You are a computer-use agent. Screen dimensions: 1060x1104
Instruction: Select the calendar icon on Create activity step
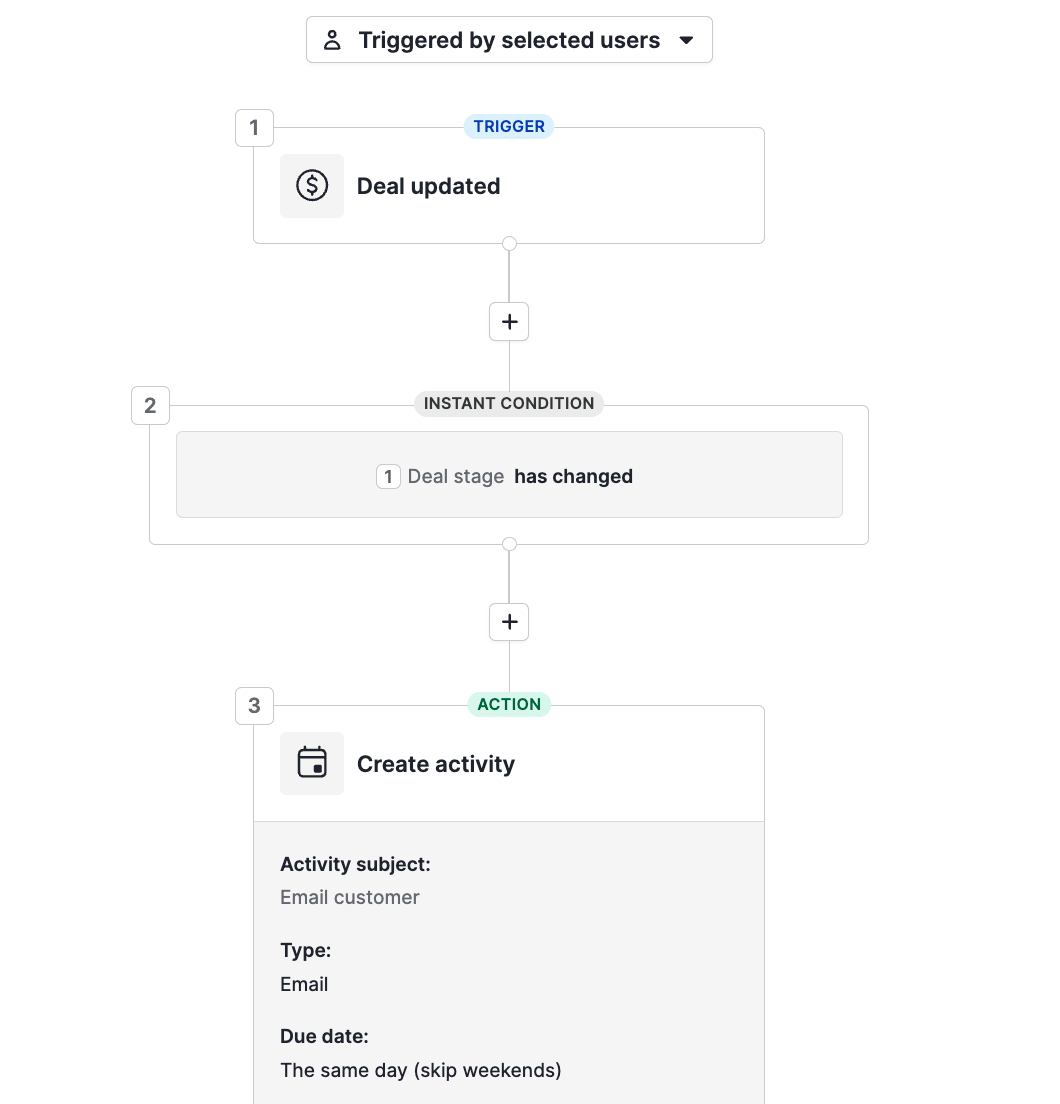(x=311, y=763)
